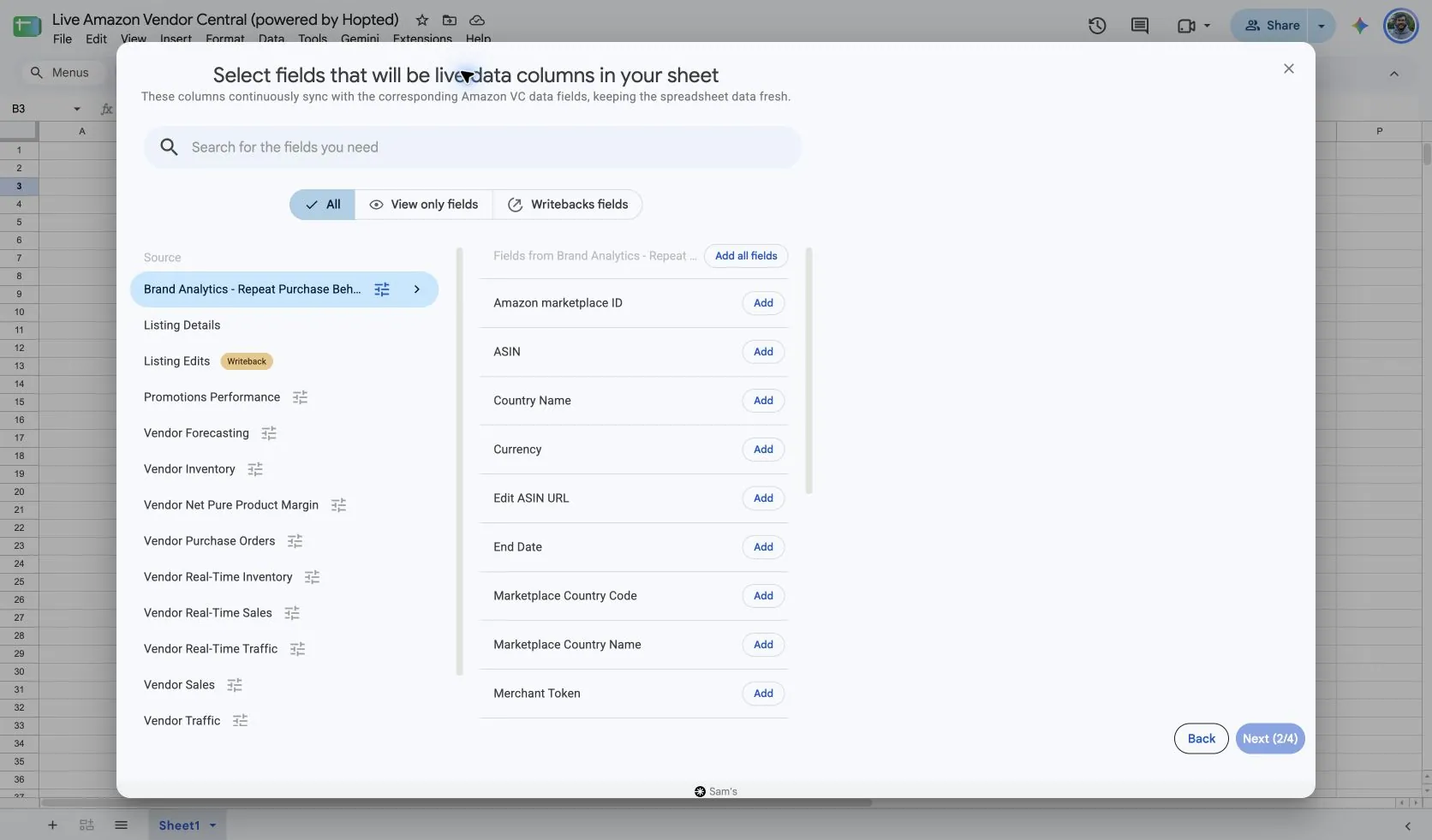Add a new sheet with plus icon
Image resolution: width=1432 pixels, height=840 pixels.
tap(52, 825)
